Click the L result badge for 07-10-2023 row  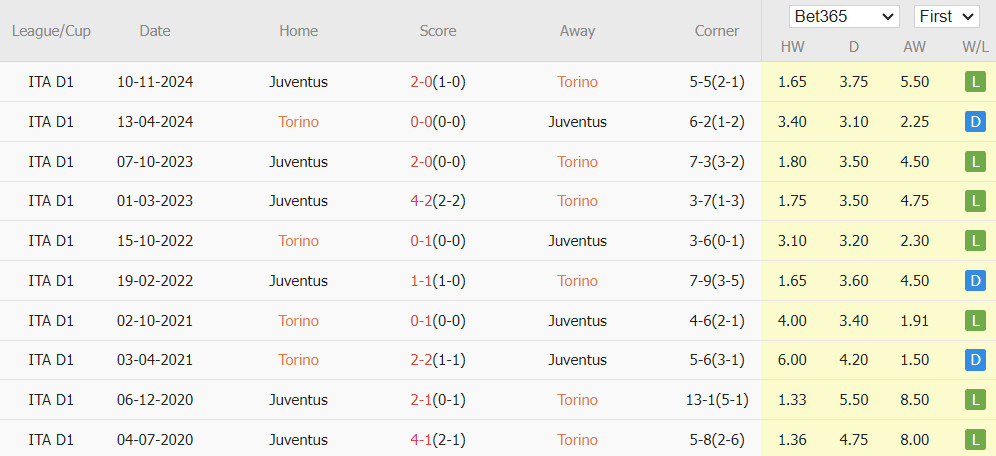[x=975, y=162]
